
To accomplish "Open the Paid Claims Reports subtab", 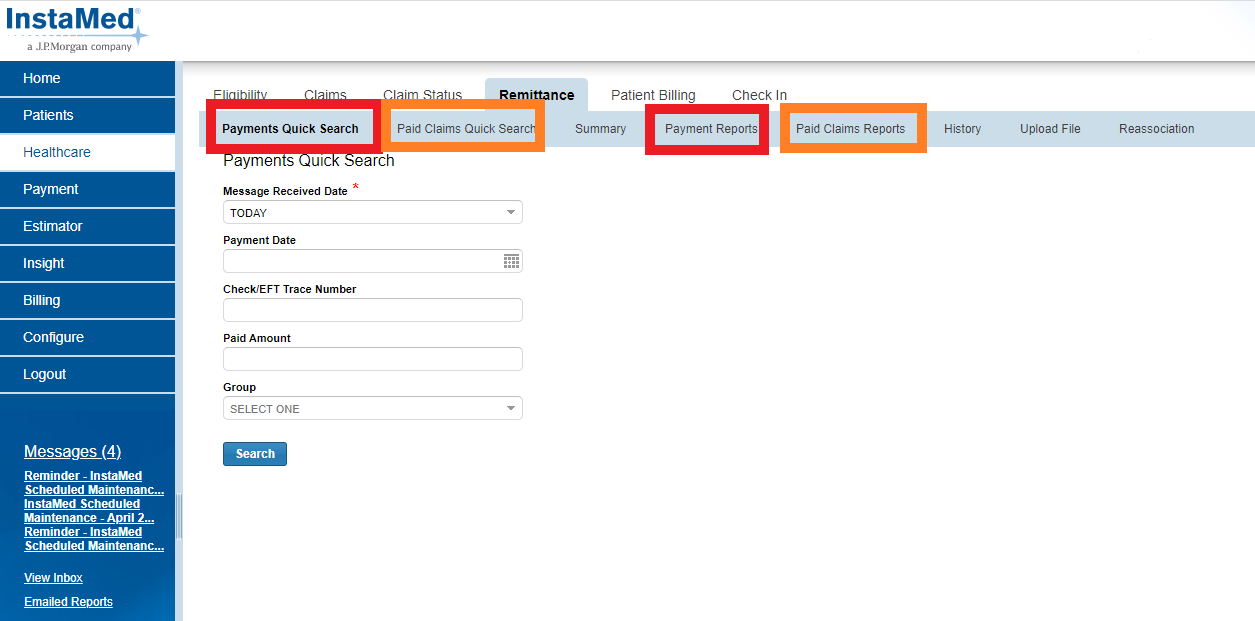I will pos(850,129).
